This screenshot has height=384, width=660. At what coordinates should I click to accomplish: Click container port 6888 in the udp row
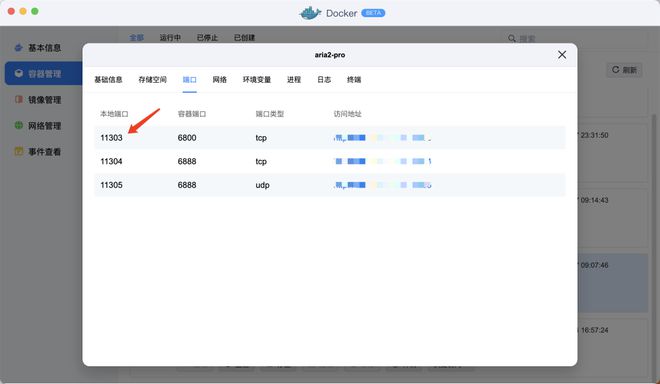187,185
